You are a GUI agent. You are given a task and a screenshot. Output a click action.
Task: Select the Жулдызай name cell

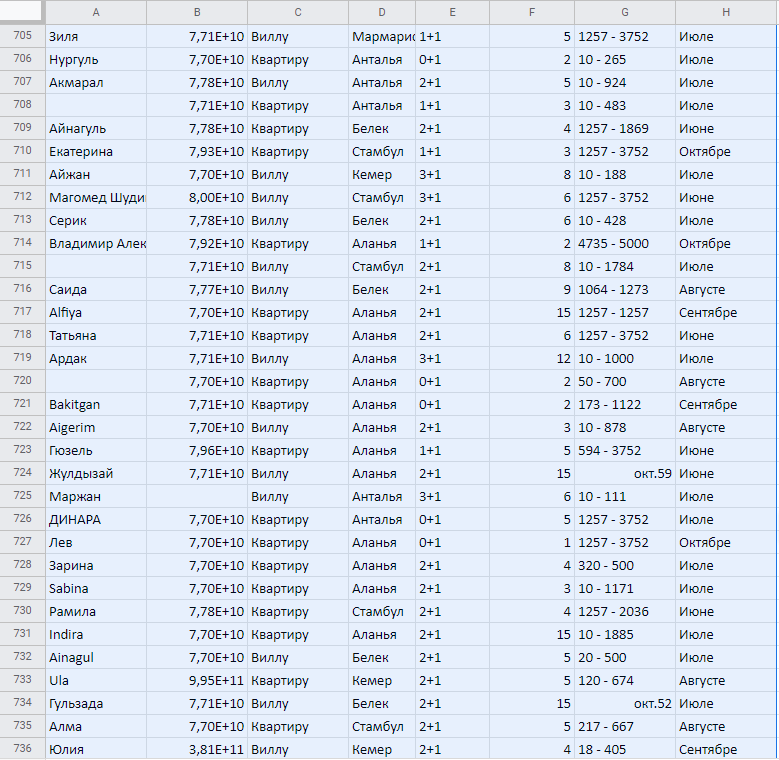[96, 473]
